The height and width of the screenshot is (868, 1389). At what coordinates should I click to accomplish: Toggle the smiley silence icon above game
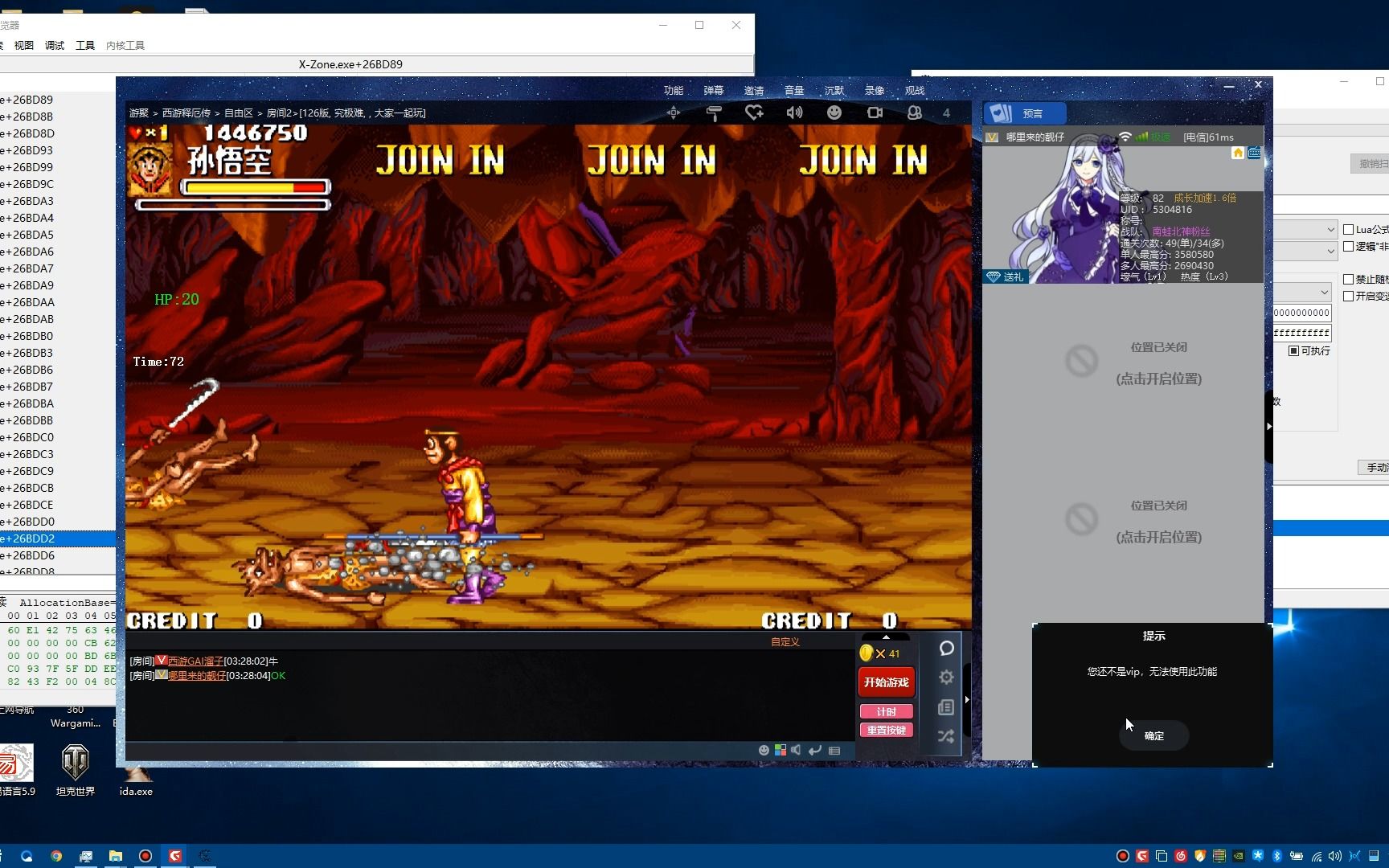834,113
